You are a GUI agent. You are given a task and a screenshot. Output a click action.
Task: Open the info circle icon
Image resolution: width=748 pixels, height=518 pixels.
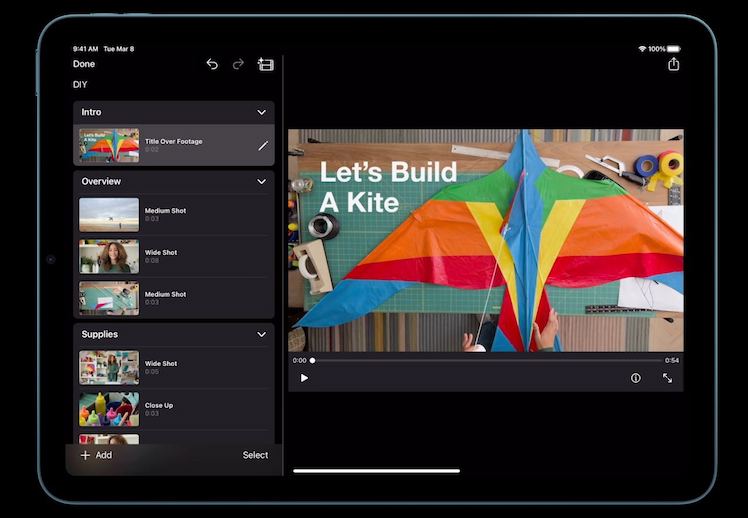(x=635, y=378)
